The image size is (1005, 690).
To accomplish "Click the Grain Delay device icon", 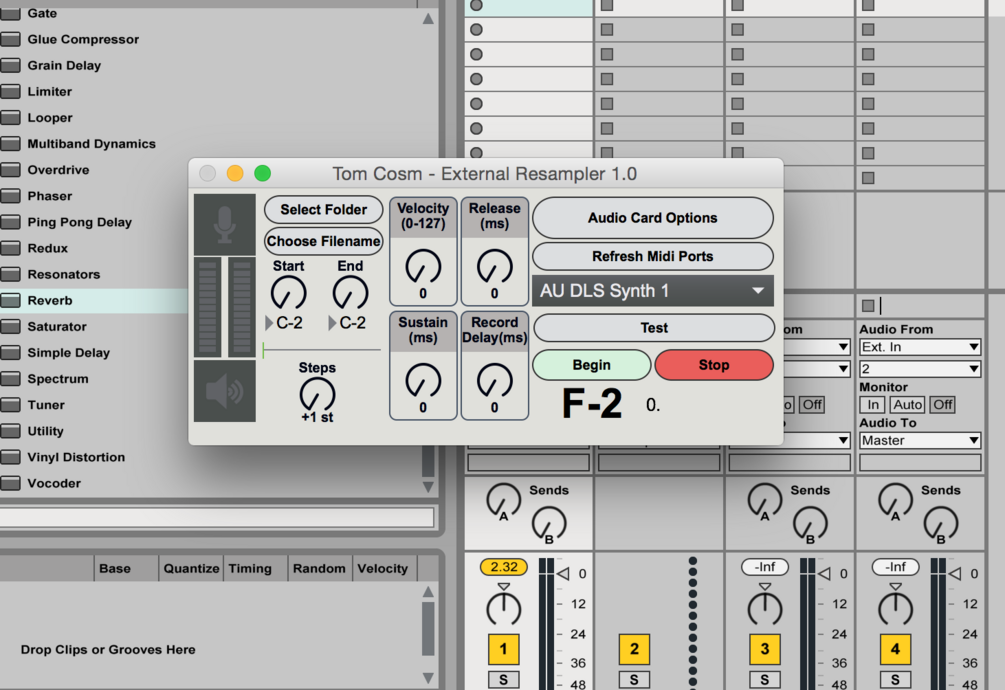I will click(10, 65).
